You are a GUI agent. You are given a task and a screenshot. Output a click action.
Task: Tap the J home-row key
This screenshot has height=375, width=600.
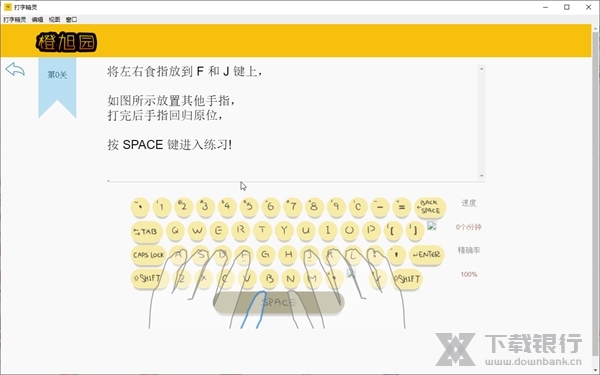pyautogui.click(x=310, y=254)
